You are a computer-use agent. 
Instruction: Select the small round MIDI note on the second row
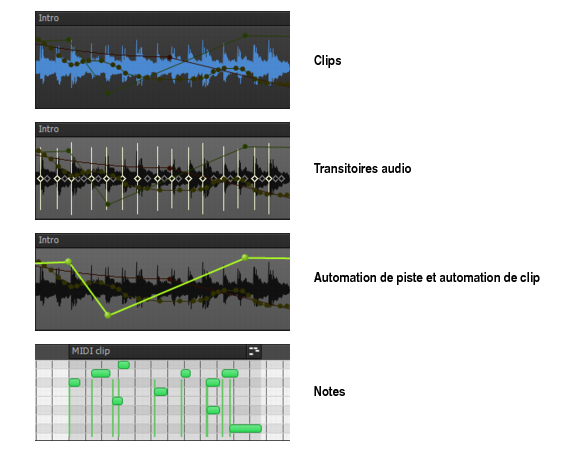coord(186,373)
